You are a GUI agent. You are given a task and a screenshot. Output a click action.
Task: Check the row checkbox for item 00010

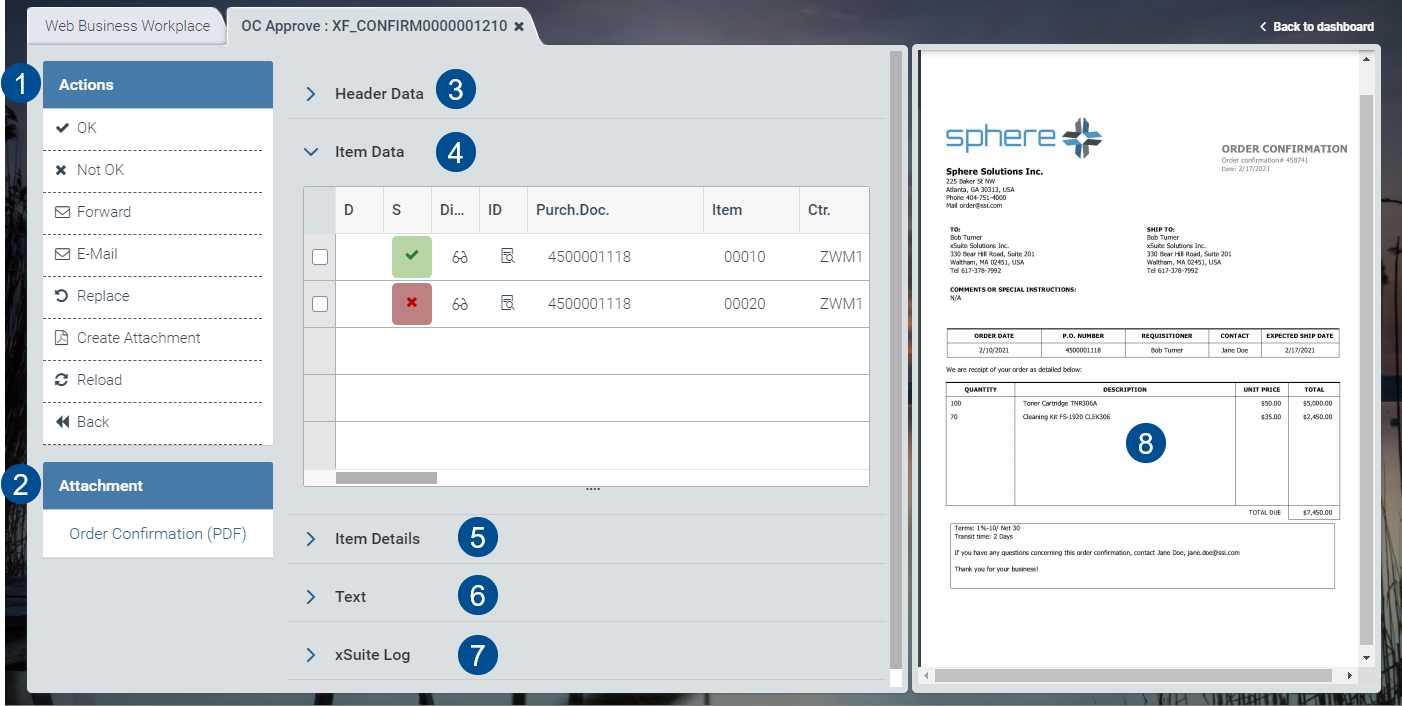[x=319, y=256]
